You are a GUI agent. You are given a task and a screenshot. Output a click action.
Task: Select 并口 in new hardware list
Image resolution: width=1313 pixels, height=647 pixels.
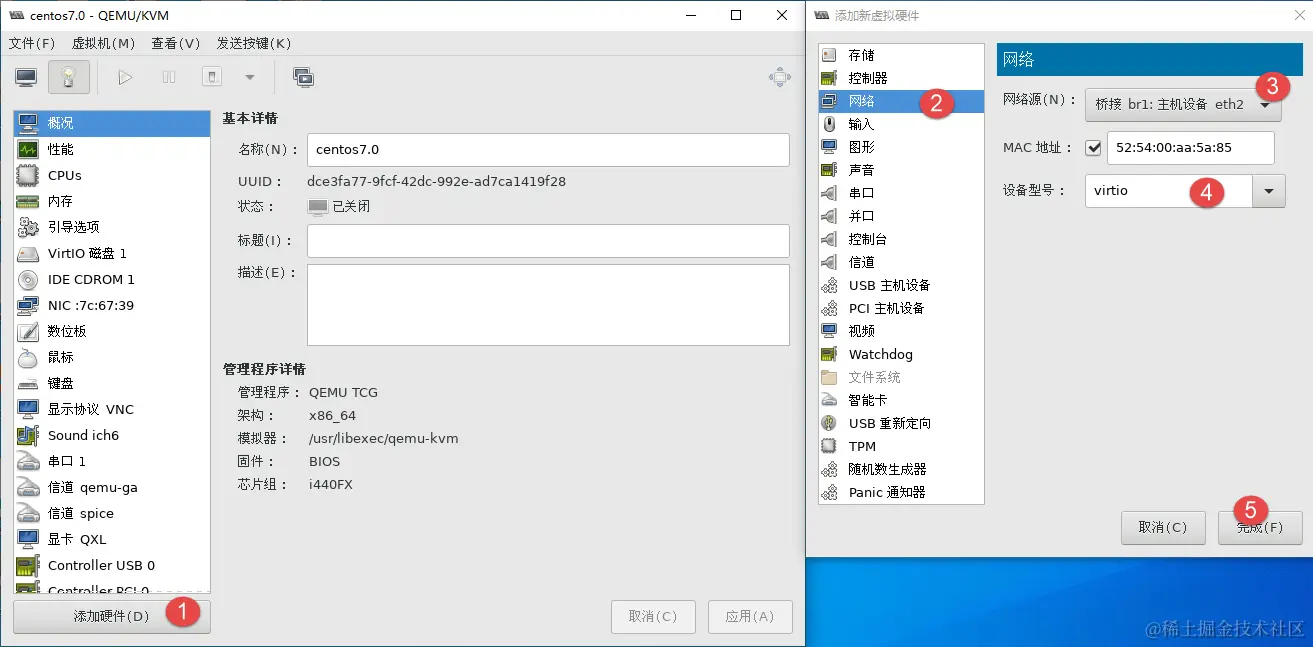(x=901, y=216)
